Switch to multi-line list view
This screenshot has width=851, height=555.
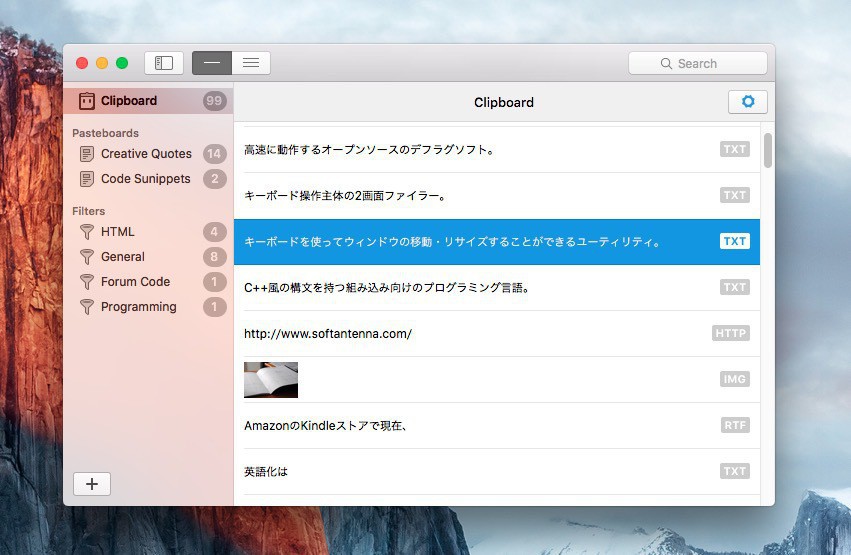click(x=251, y=63)
